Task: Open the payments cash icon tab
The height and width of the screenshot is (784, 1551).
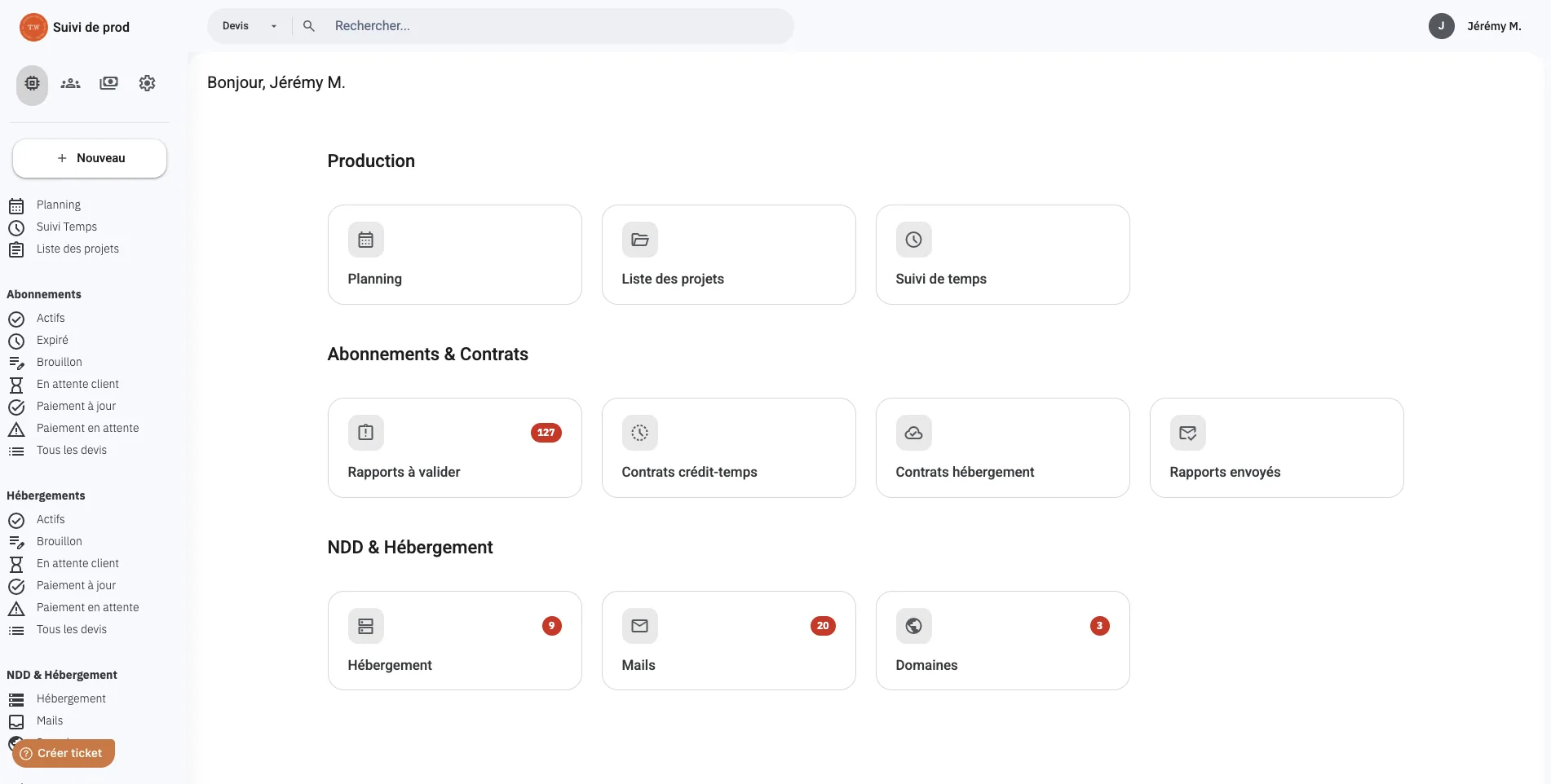Action: (108, 84)
